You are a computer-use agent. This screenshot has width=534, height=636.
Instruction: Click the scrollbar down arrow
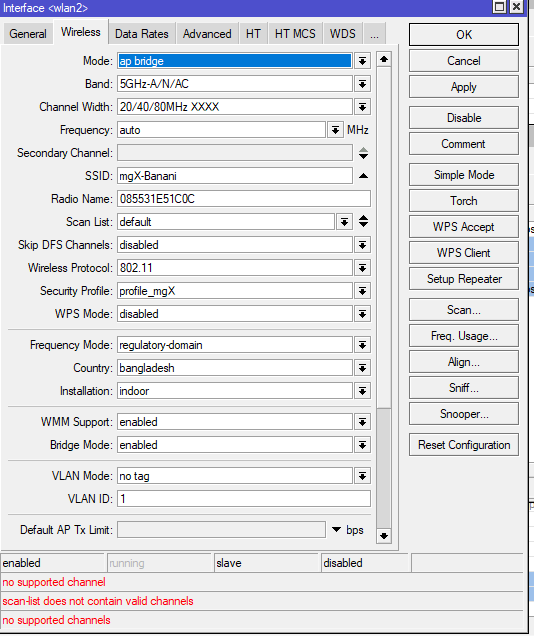[384, 536]
